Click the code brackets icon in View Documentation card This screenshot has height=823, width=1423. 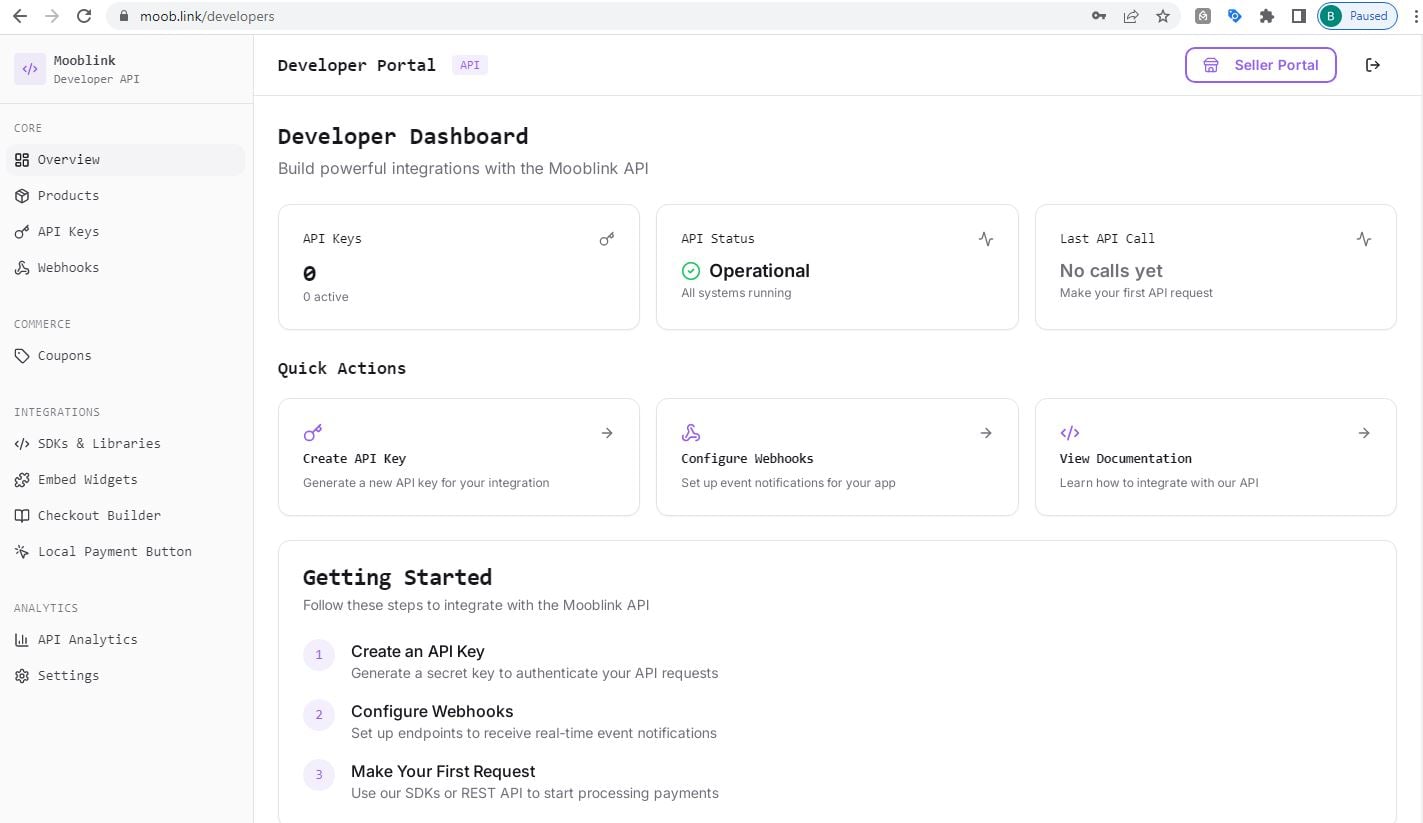click(1069, 433)
